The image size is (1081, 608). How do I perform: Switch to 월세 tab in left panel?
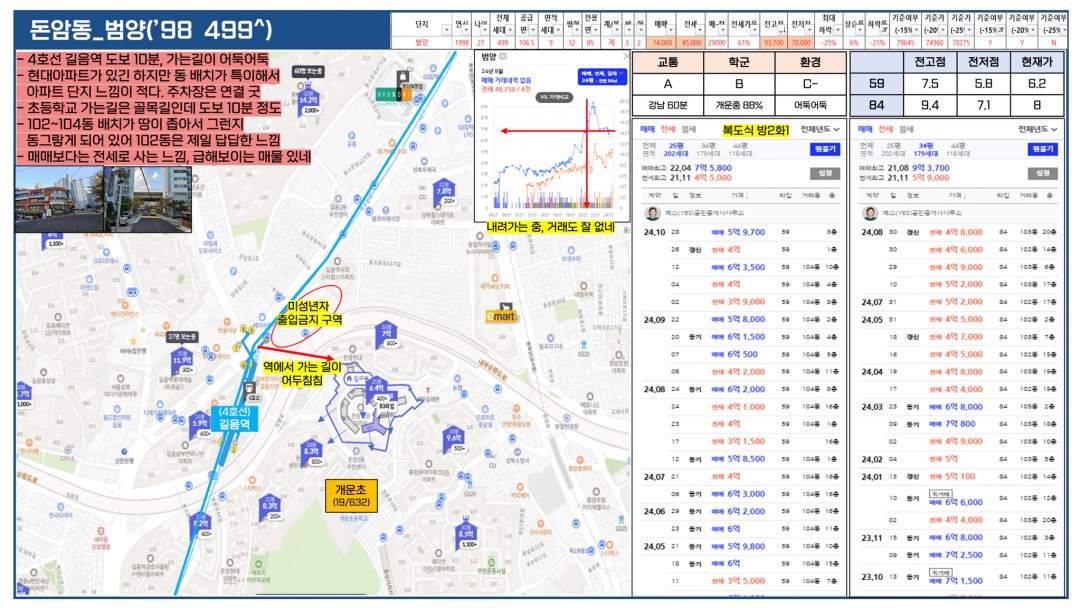(x=688, y=130)
